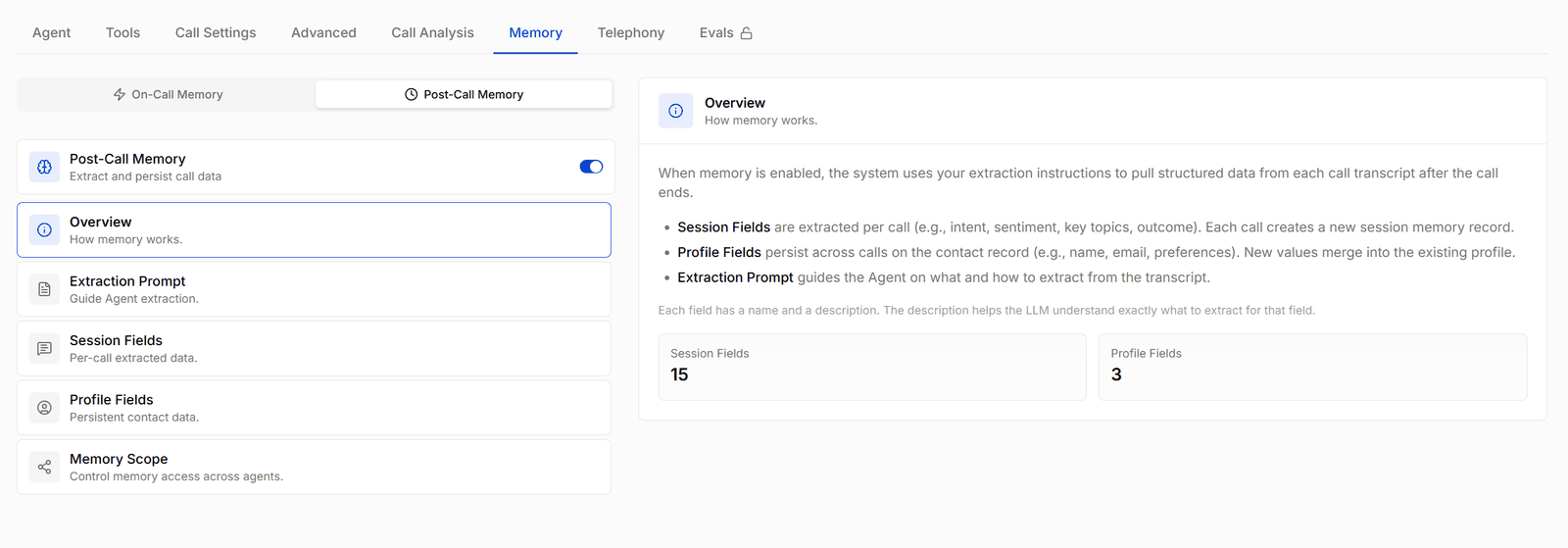Click the bold 'Session Fields' bullet text

pos(723,227)
